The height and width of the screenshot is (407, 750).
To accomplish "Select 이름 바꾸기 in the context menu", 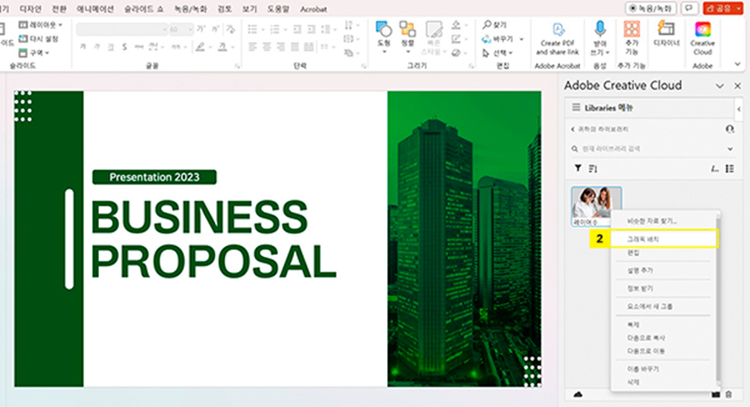I will (x=644, y=369).
